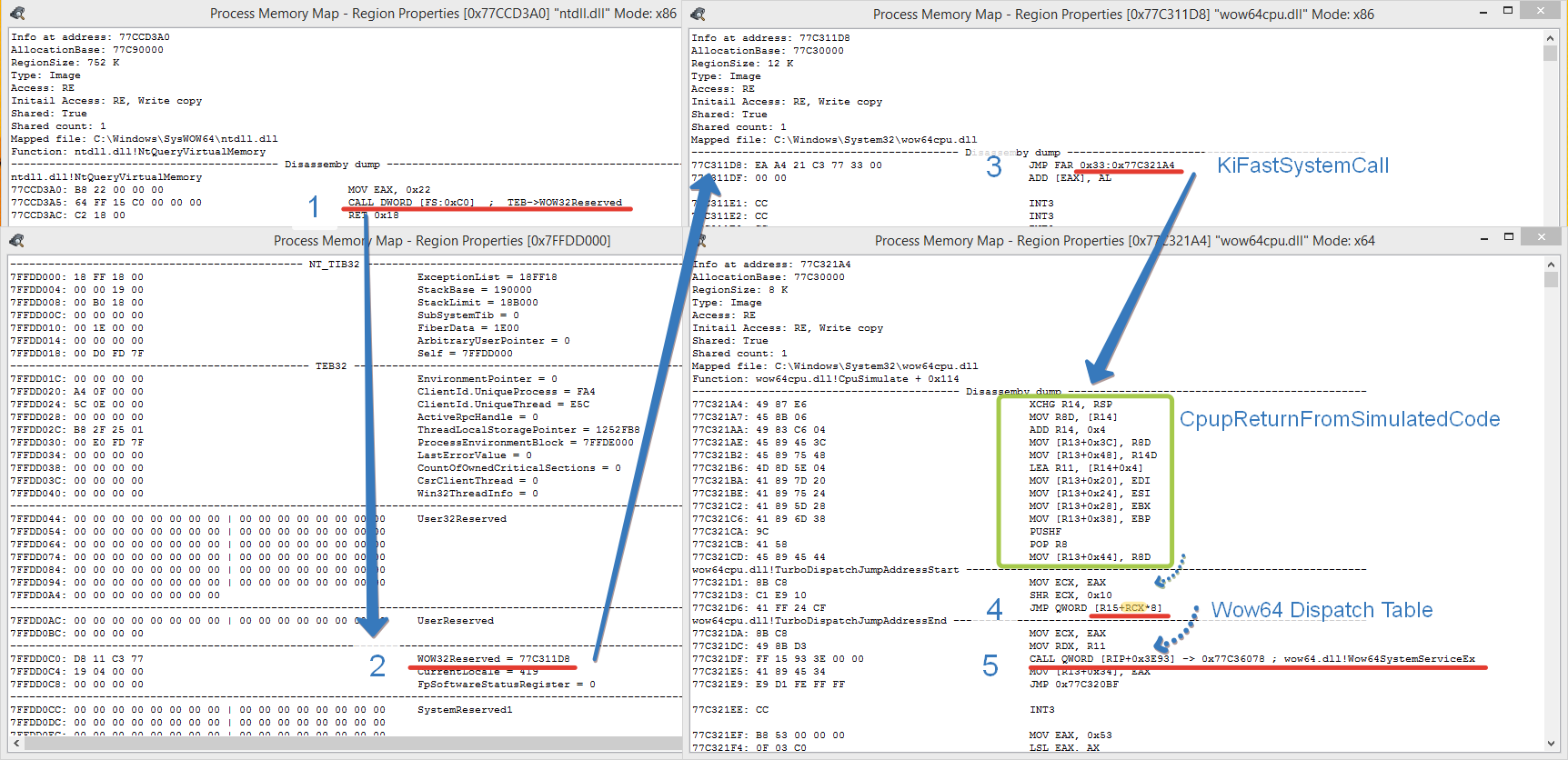Click the 'Win32ThreadInfo = 0' field
Image resolution: width=1568 pixels, height=760 pixels.
[x=477, y=494]
